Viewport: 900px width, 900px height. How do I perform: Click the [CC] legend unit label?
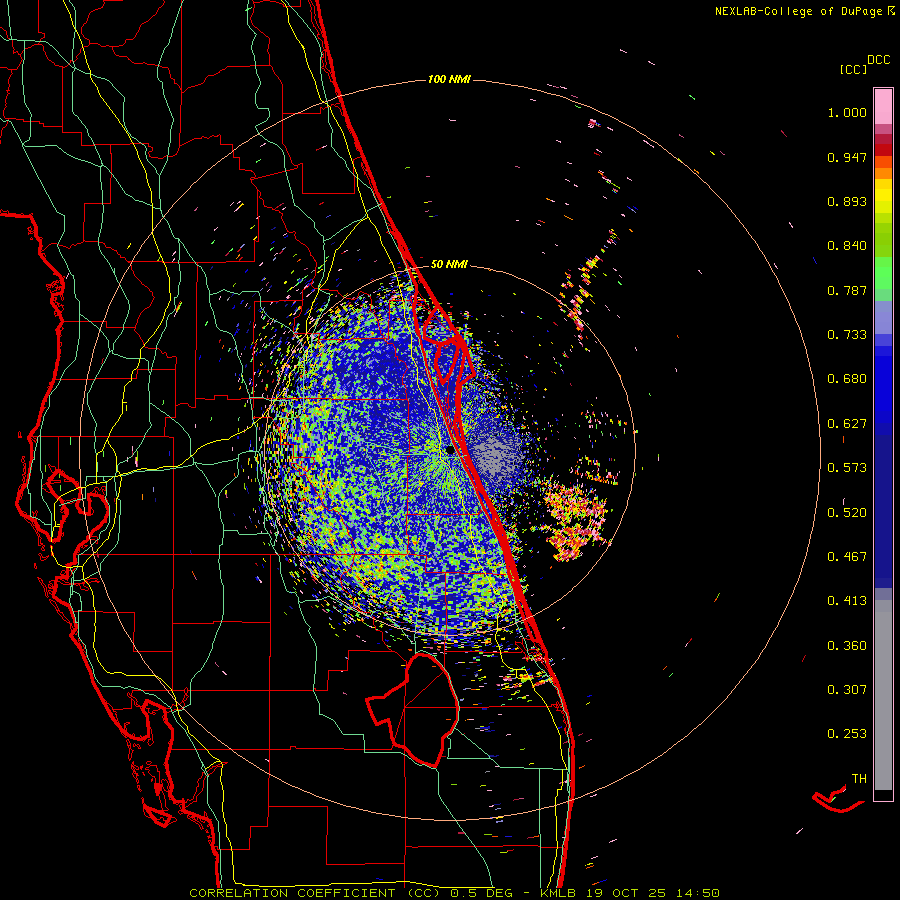tap(853, 69)
